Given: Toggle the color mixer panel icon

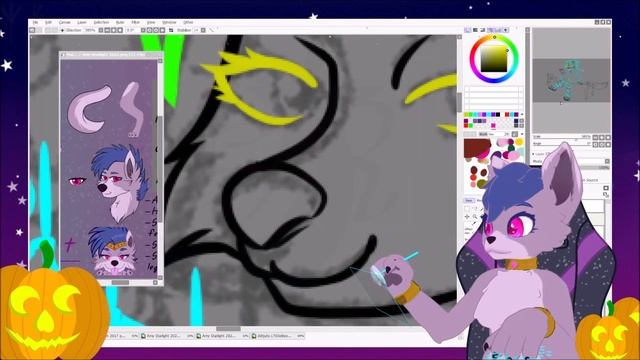Looking at the screenshot, I should 490,30.
